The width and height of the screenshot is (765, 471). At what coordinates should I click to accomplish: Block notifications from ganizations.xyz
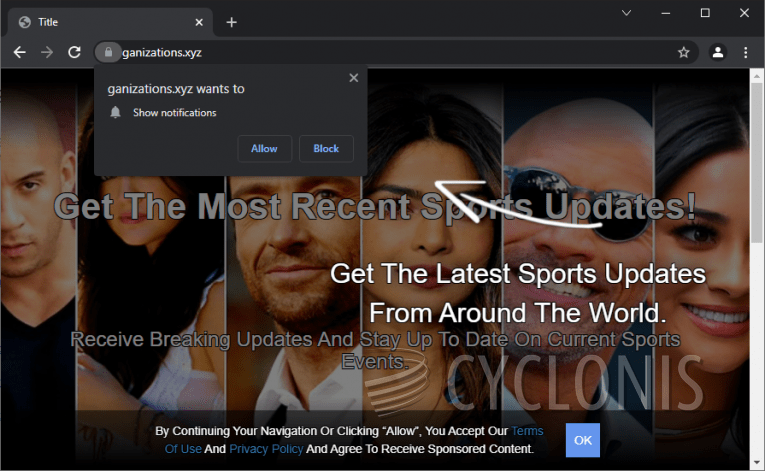326,149
